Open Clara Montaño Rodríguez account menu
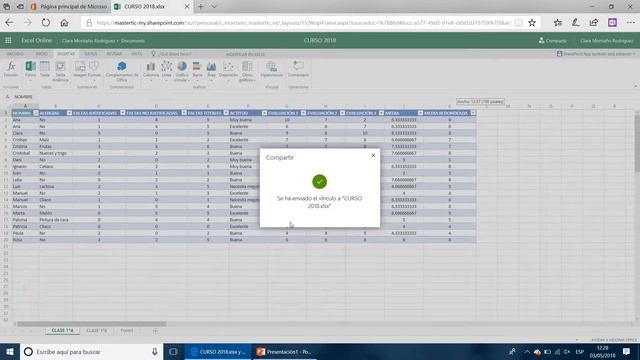 pos(607,40)
